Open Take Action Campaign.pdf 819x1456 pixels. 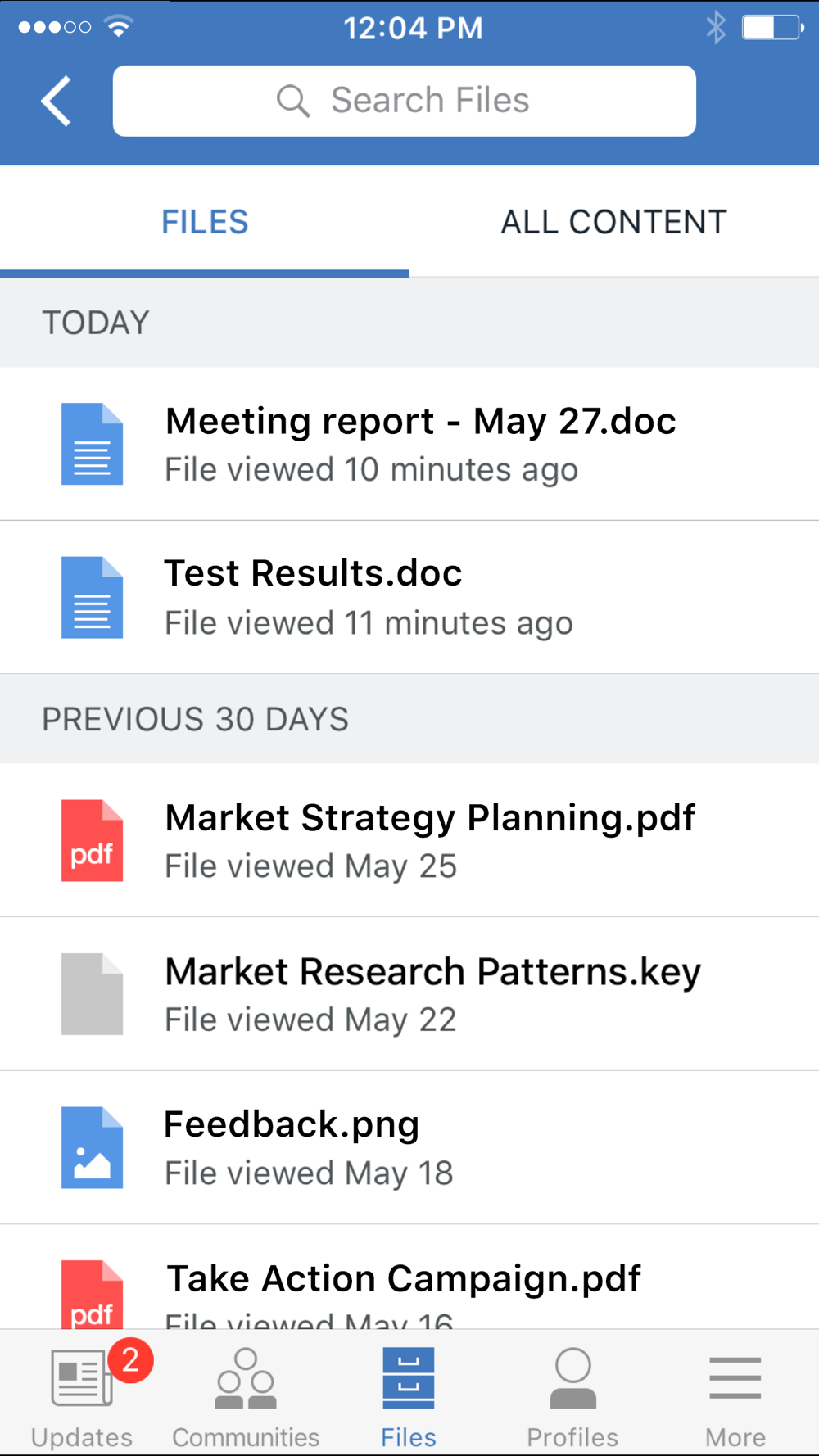tap(403, 1278)
